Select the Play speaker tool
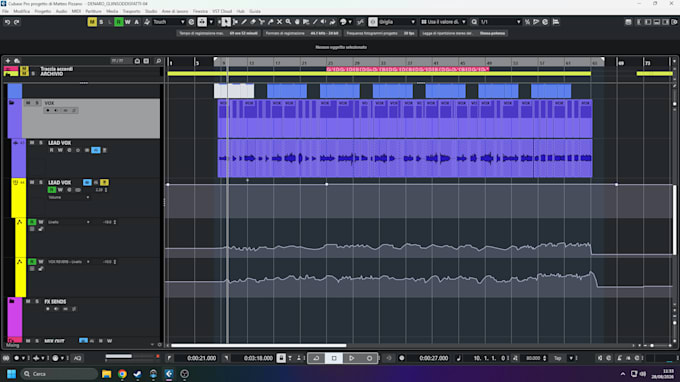Viewport: 680px width, 382px height. click(x=324, y=22)
